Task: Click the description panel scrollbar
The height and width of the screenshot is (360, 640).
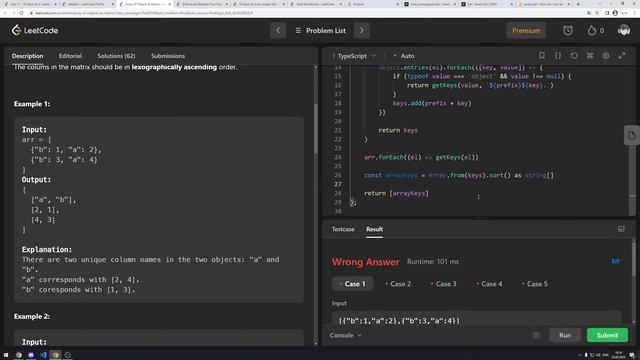Action: (x=316, y=128)
